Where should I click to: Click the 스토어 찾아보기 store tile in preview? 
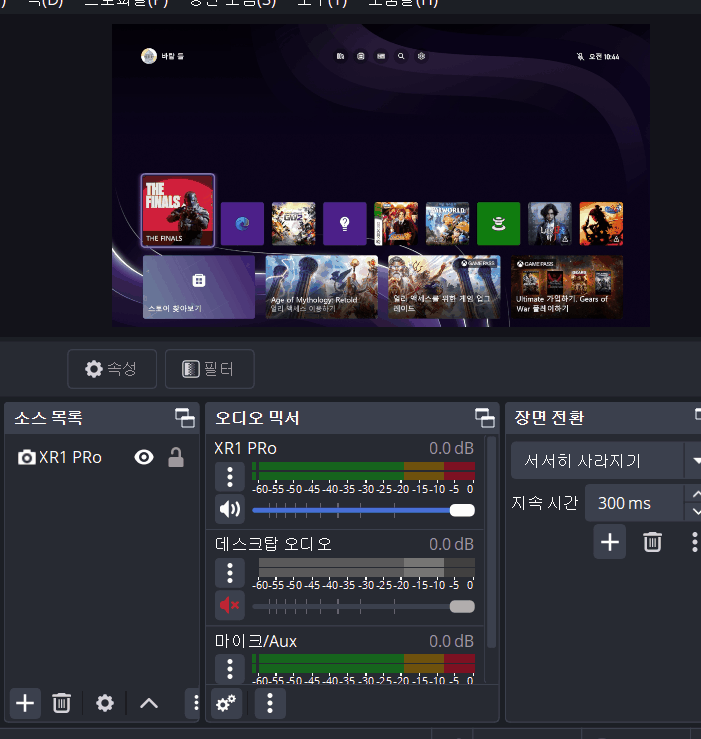(199, 287)
